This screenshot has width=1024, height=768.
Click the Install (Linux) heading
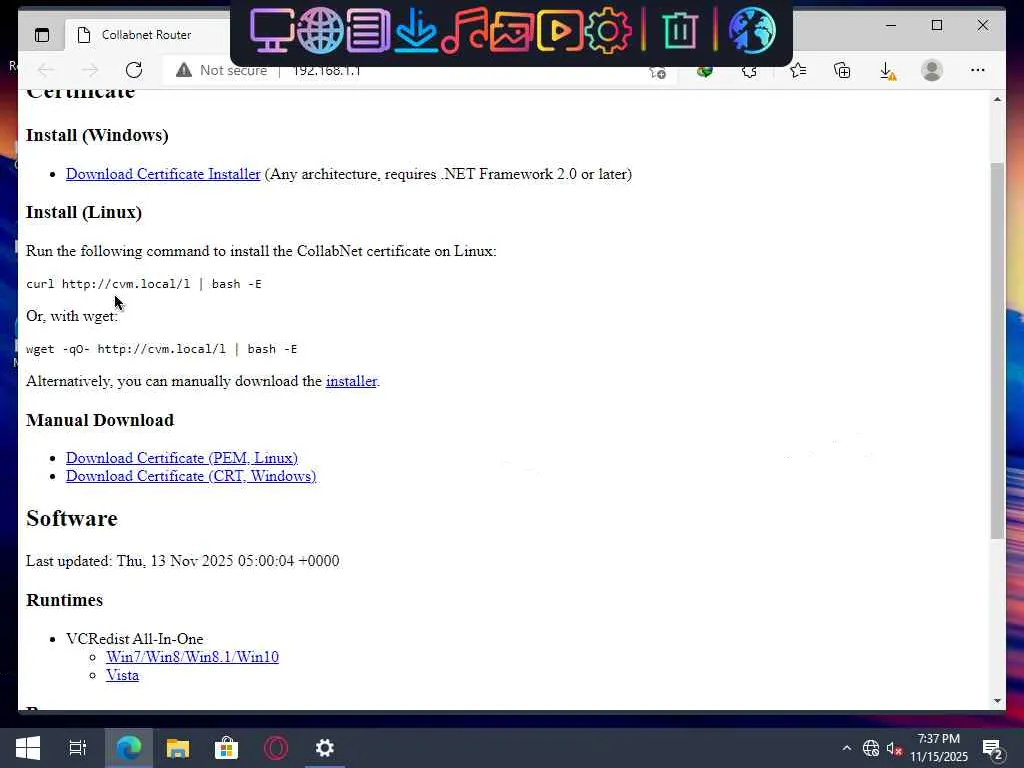click(84, 212)
